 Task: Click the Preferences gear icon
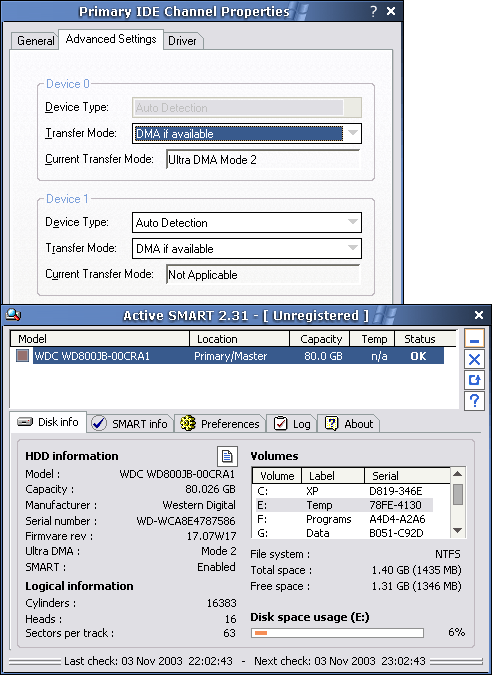(x=188, y=424)
